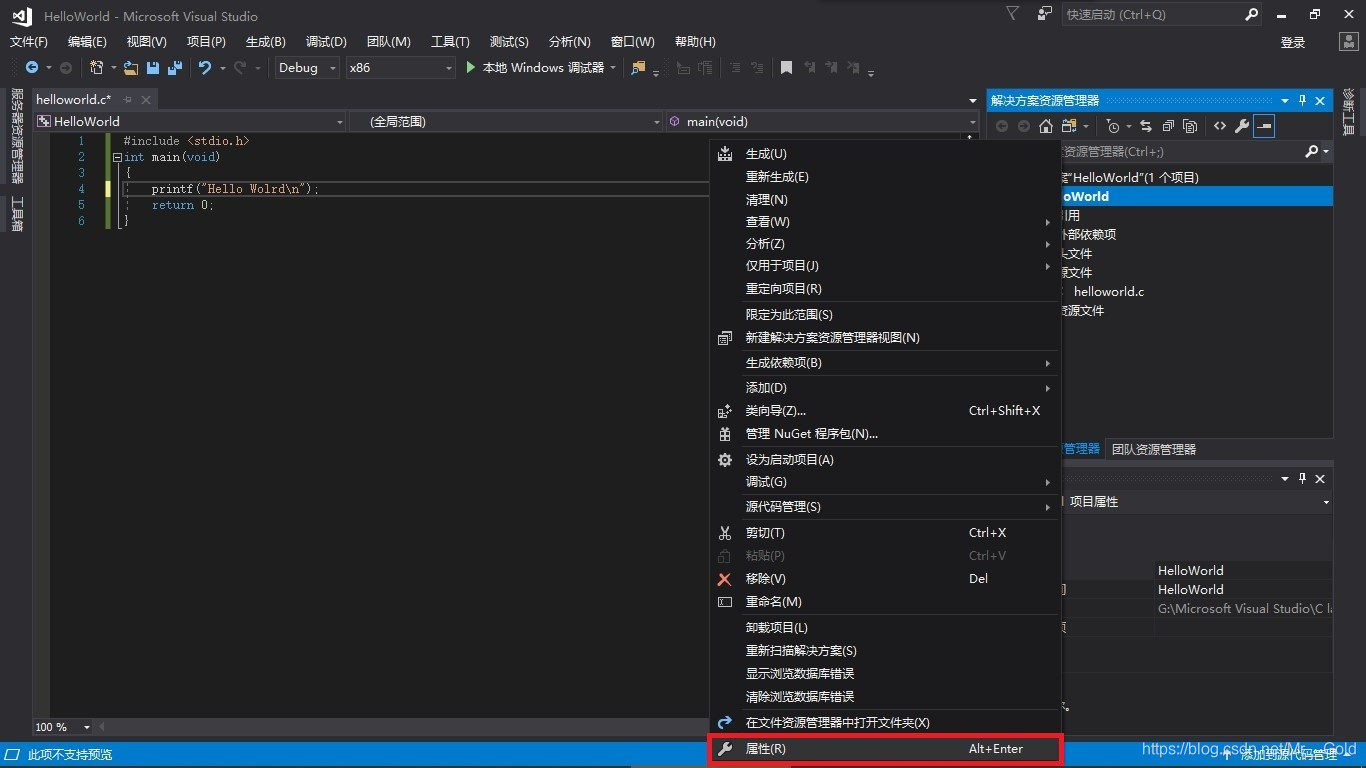This screenshot has height=768, width=1366.
Task: Open the main(void) member dropdown
Action: (x=822, y=121)
